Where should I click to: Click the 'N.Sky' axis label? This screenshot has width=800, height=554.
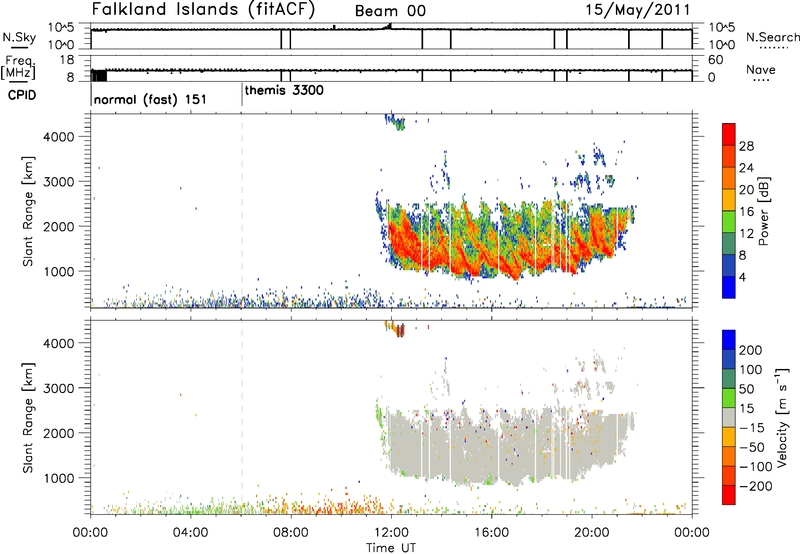(x=19, y=37)
